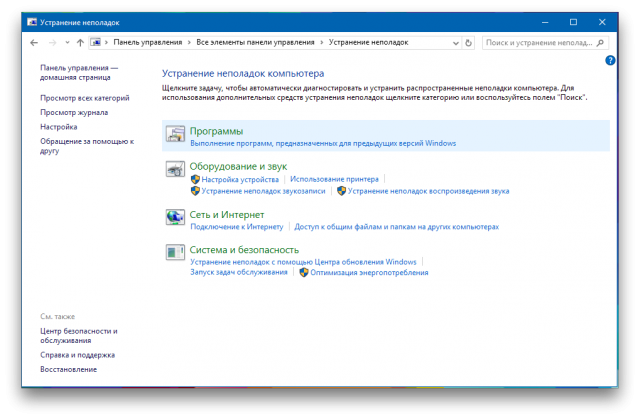The image size is (640, 419).
Task: Go up one level with the up arrow
Action: (80, 43)
